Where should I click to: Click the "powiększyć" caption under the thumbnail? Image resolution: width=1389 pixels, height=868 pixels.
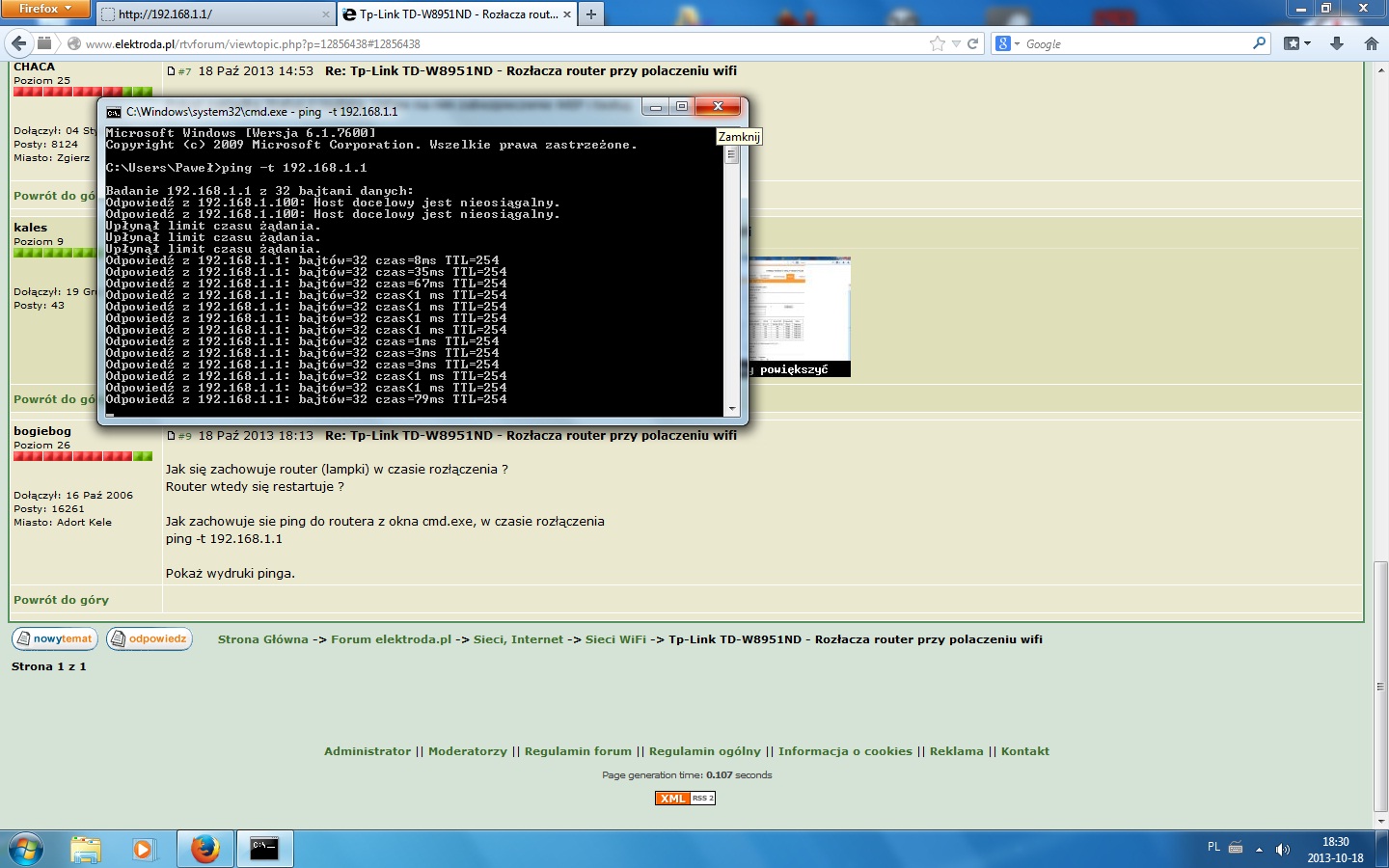(794, 369)
